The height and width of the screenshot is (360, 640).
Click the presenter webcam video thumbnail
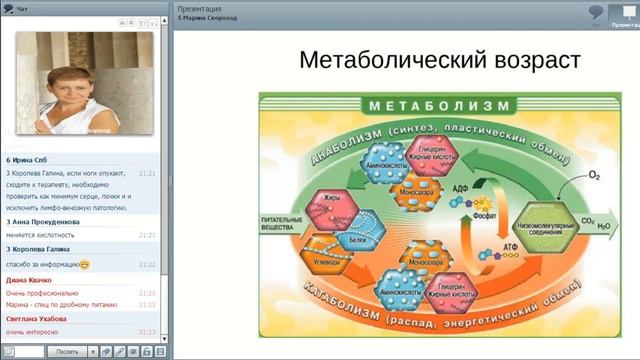tap(84, 83)
